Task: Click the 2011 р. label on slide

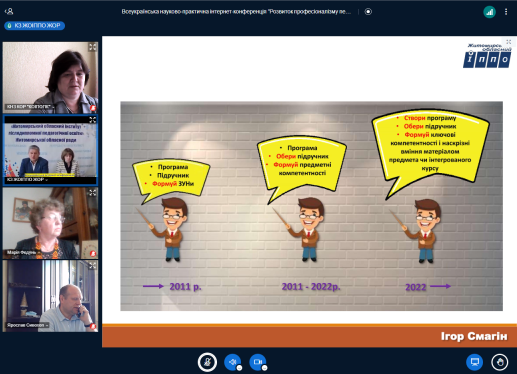Action: tap(185, 287)
